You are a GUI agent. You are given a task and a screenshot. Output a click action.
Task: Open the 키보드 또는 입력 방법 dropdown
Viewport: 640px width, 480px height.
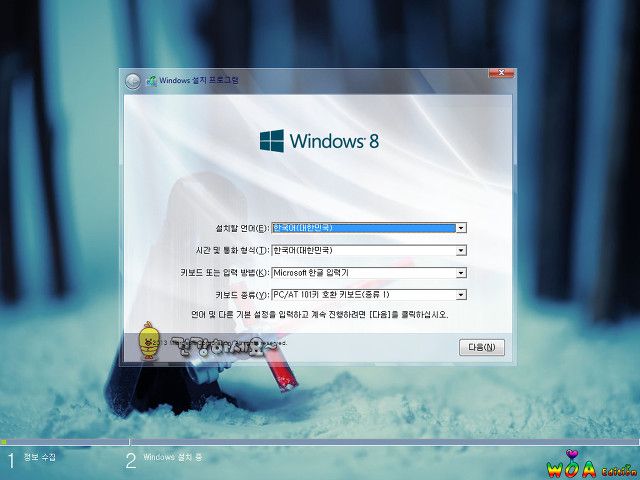click(461, 273)
